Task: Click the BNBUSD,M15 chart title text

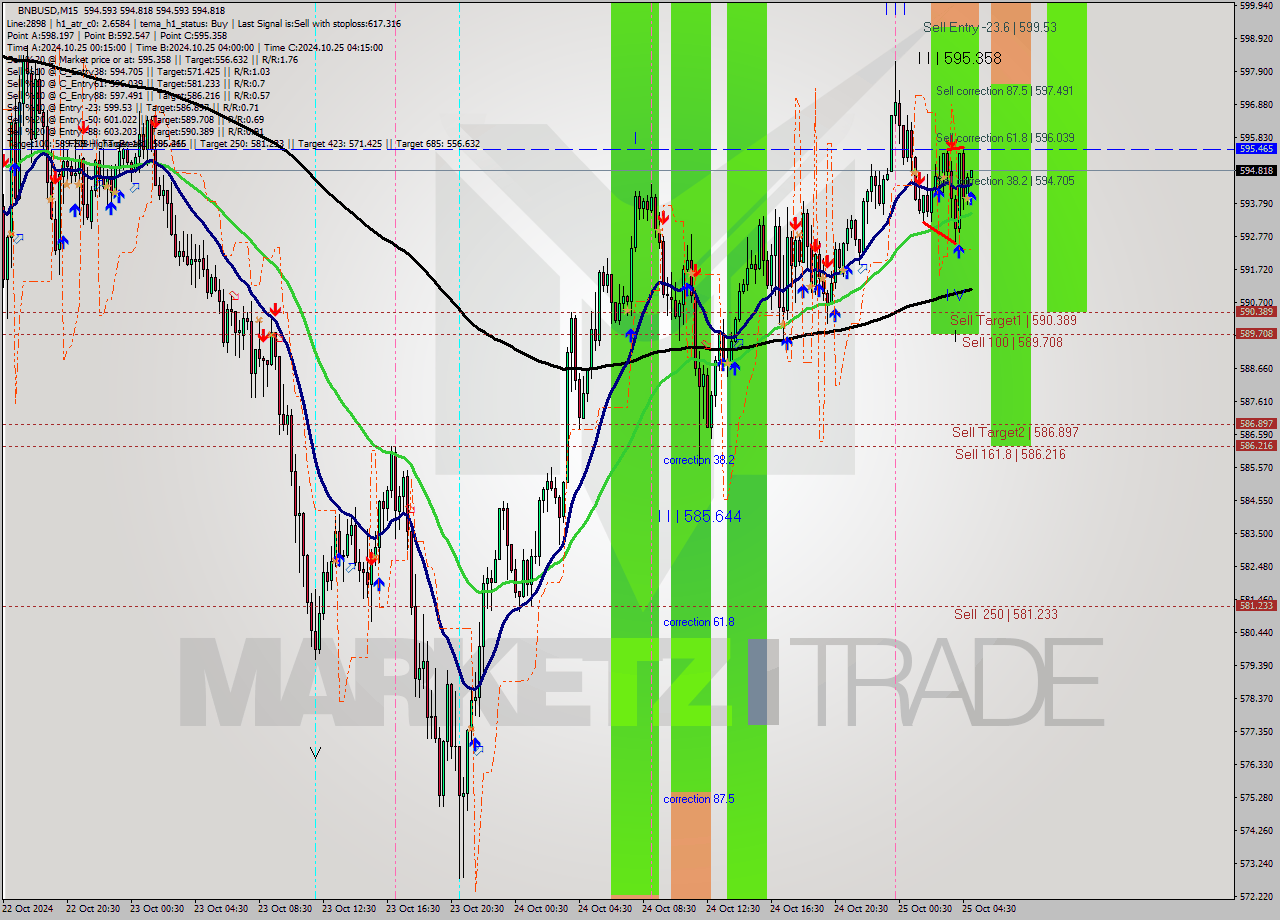Action: [50, 10]
